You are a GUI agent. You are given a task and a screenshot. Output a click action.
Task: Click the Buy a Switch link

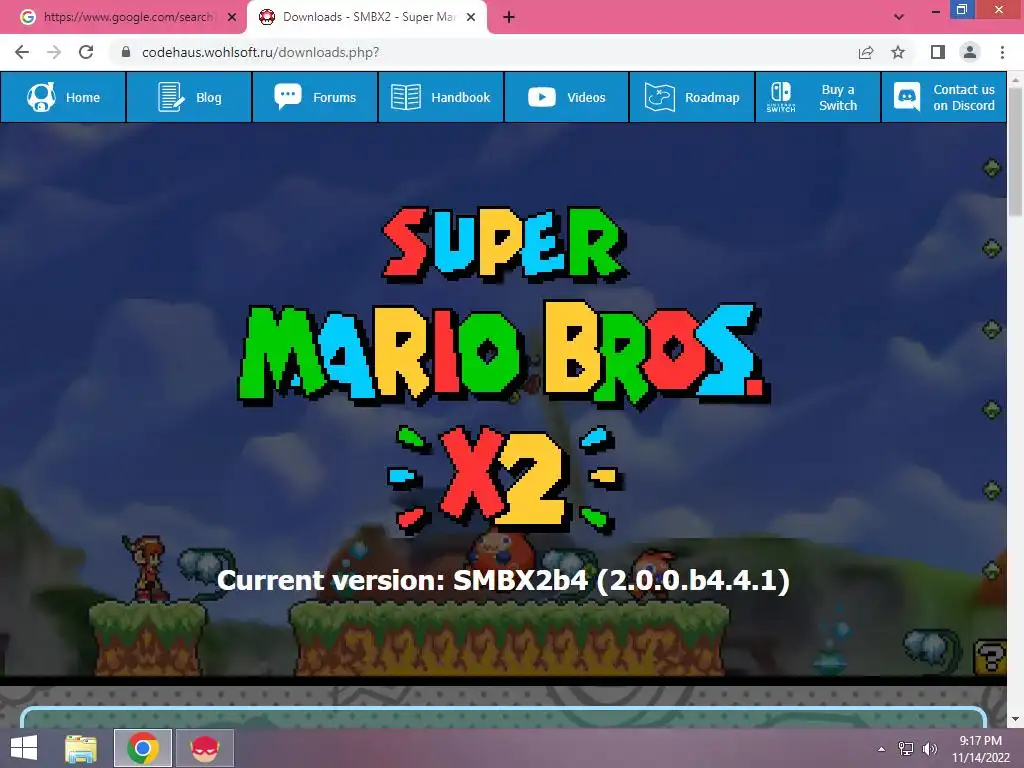click(818, 97)
